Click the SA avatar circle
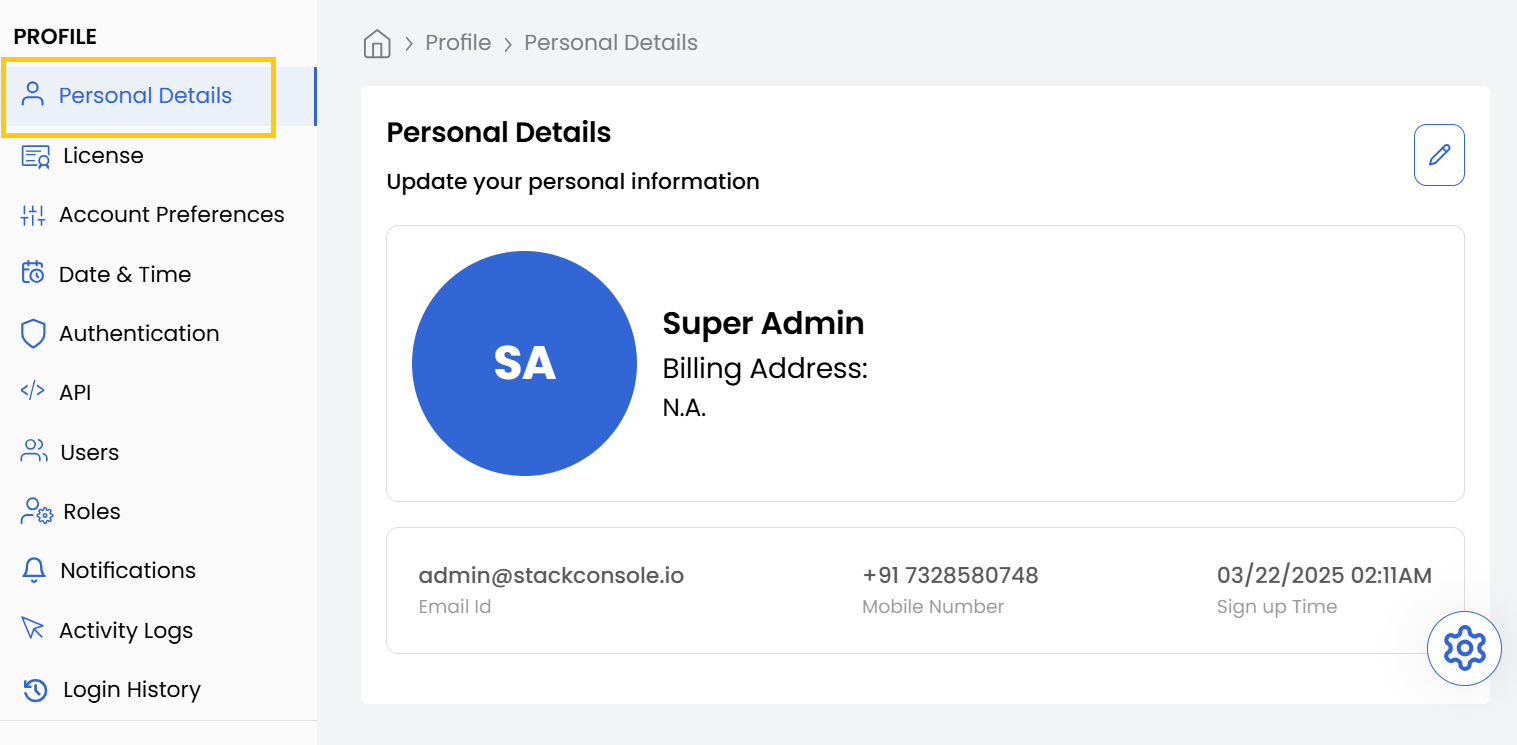The width and height of the screenshot is (1517, 745). [524, 363]
